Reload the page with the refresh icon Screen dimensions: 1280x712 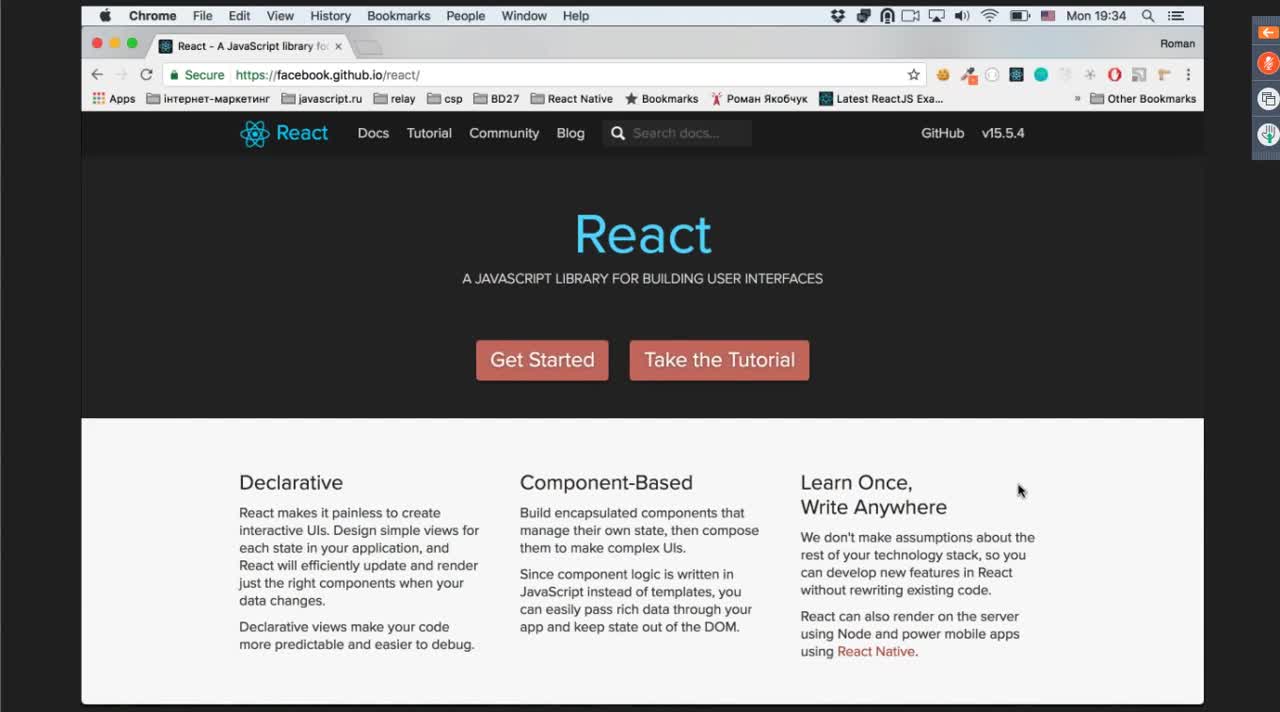pos(146,75)
